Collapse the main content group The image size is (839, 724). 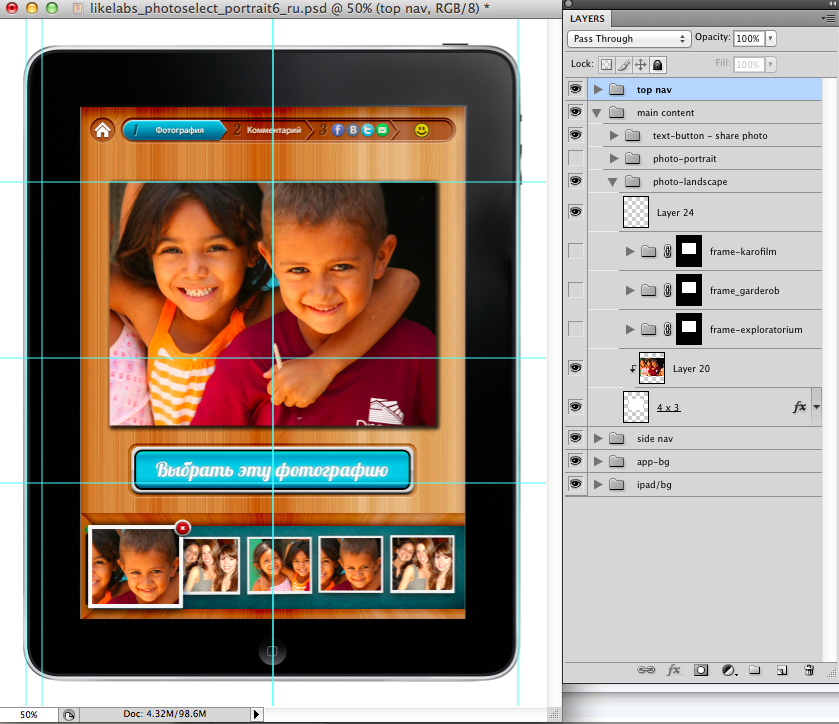click(598, 113)
